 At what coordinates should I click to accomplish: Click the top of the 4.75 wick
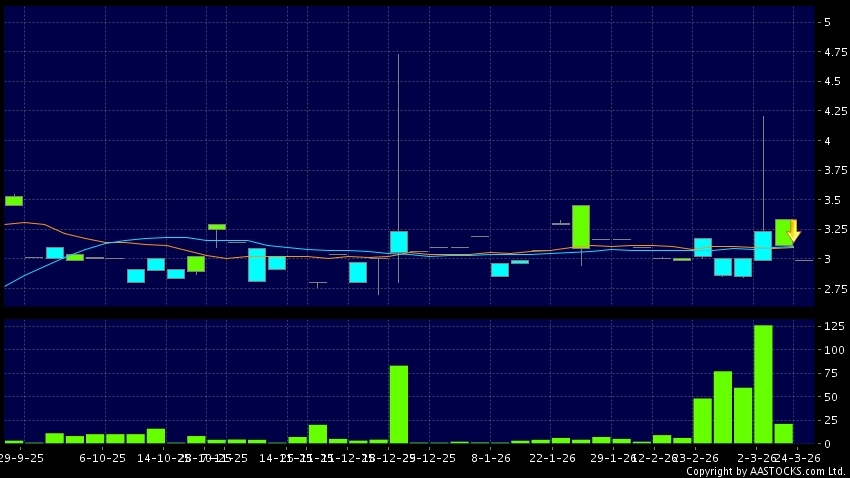point(398,55)
